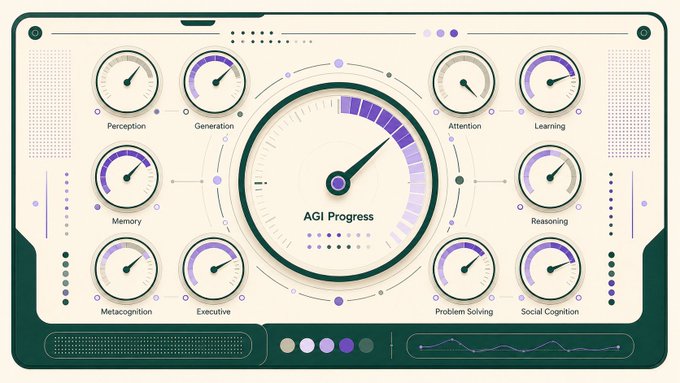
Task: Click the top-right corner screw button
Action: (x=644, y=33)
